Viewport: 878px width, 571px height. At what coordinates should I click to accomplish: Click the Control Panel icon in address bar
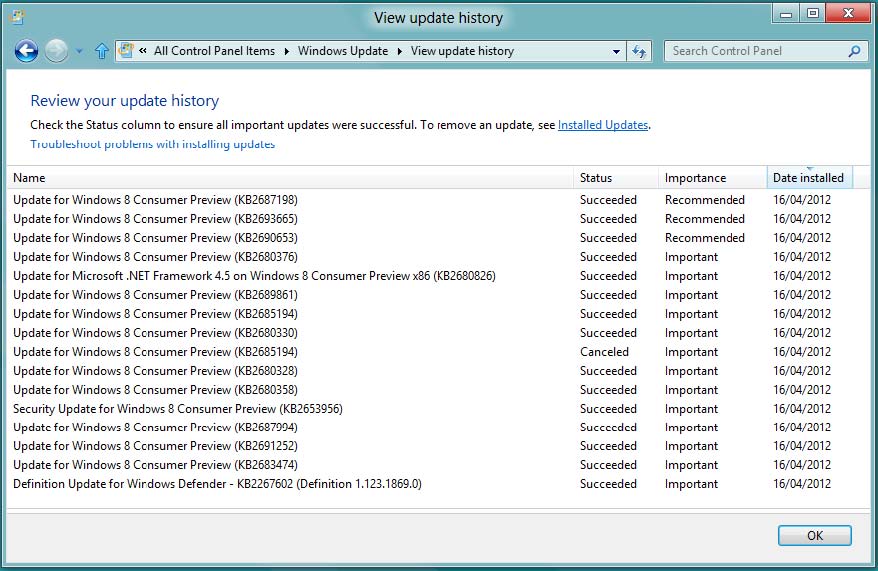[x=127, y=51]
